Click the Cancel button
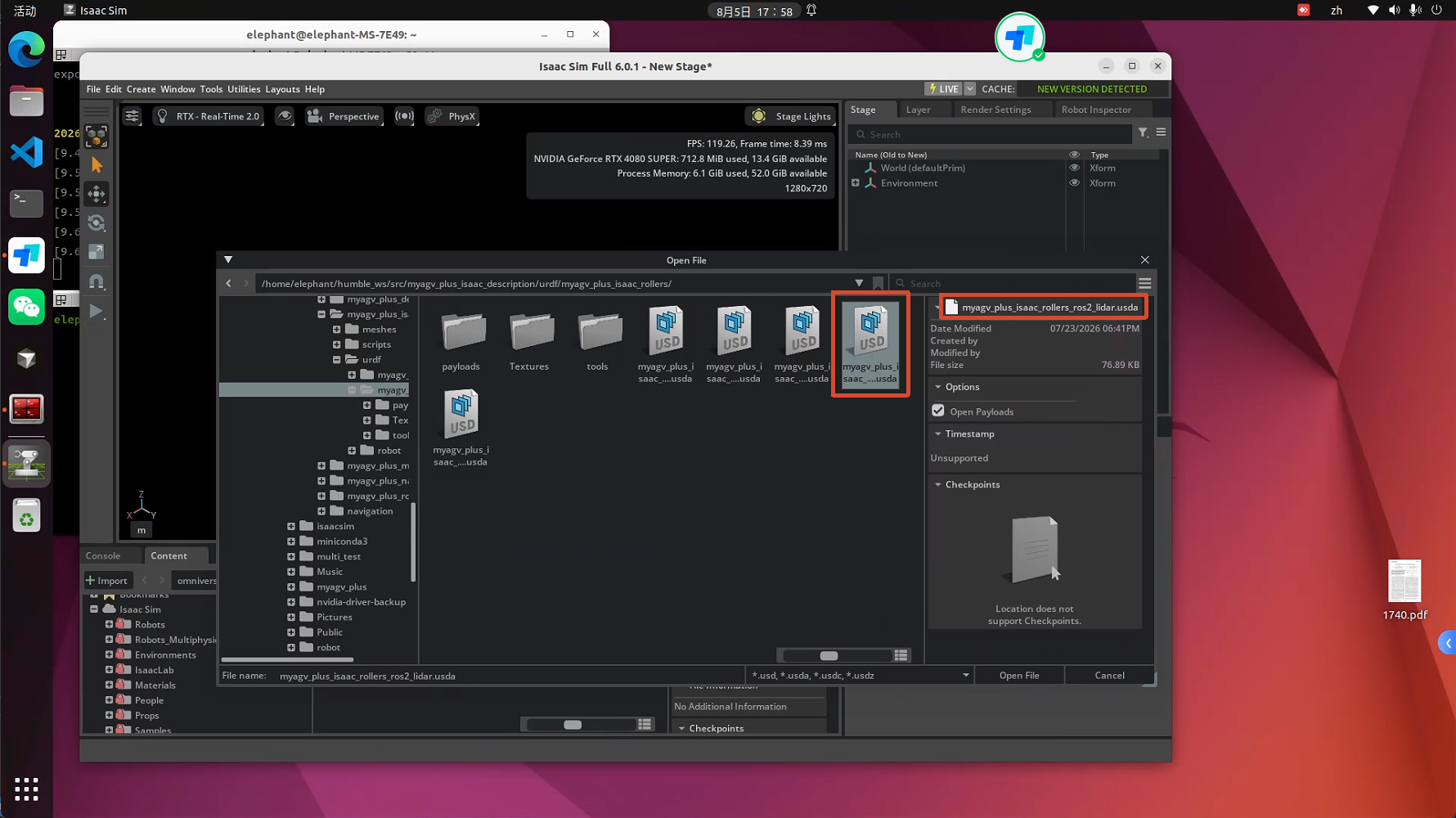This screenshot has height=818, width=1456. [x=1109, y=675]
